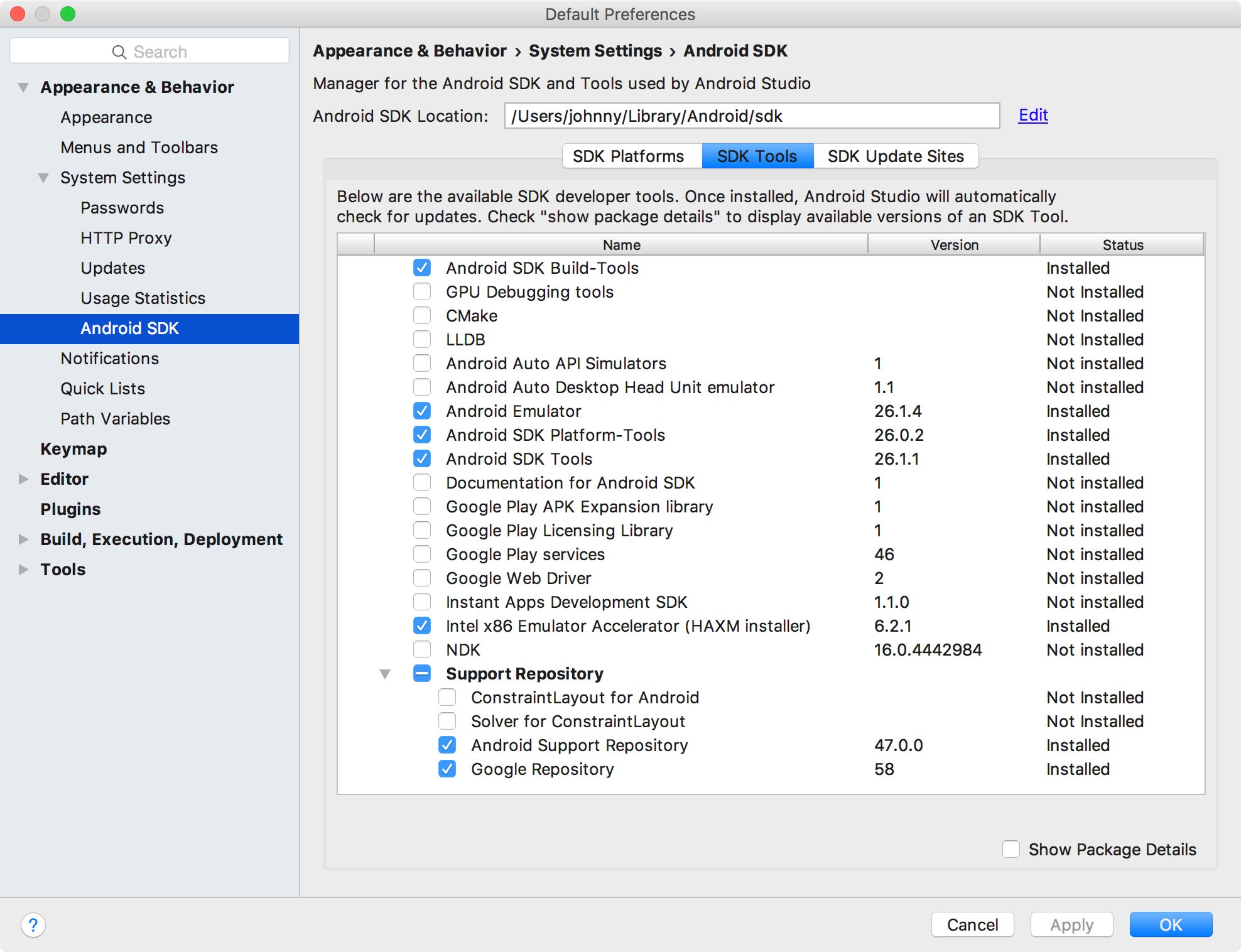The image size is (1241, 952).
Task: Select Path Variables in sidebar
Action: pos(116,419)
